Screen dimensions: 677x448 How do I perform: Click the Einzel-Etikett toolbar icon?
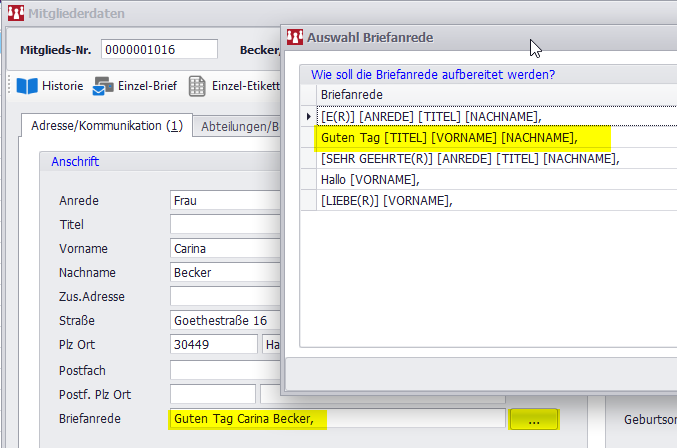click(197, 86)
